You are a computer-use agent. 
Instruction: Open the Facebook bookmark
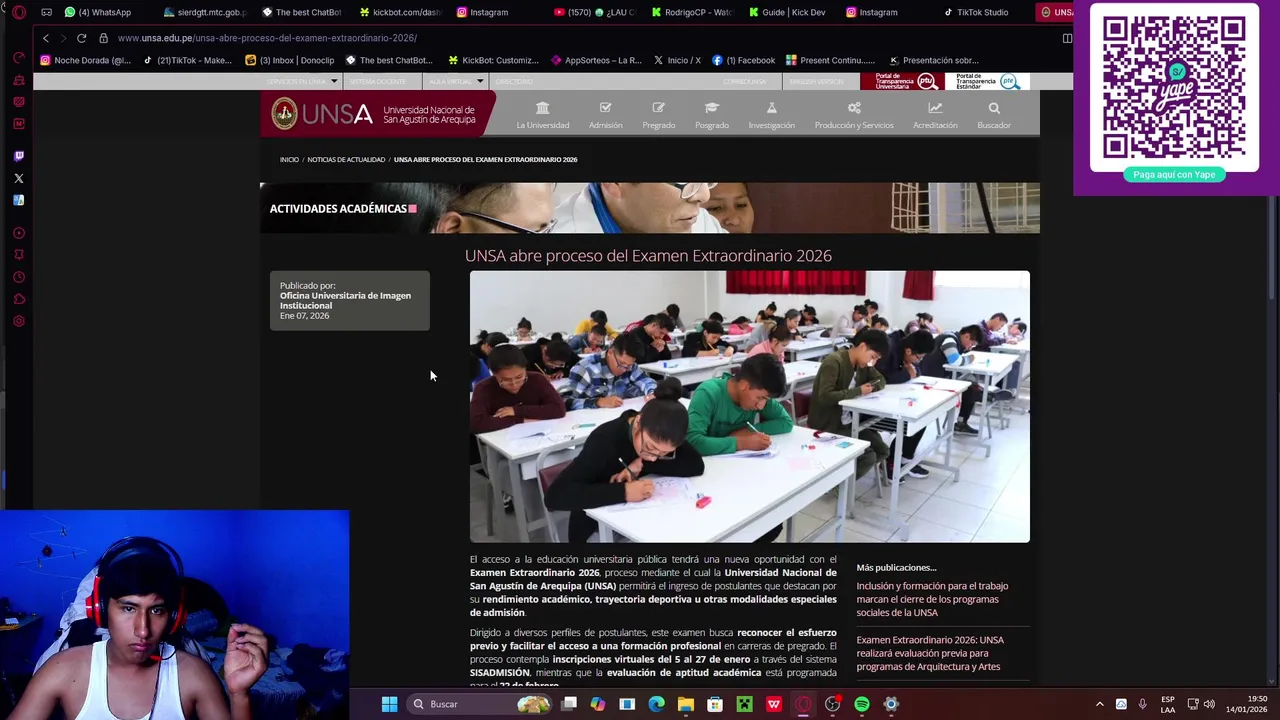point(744,60)
